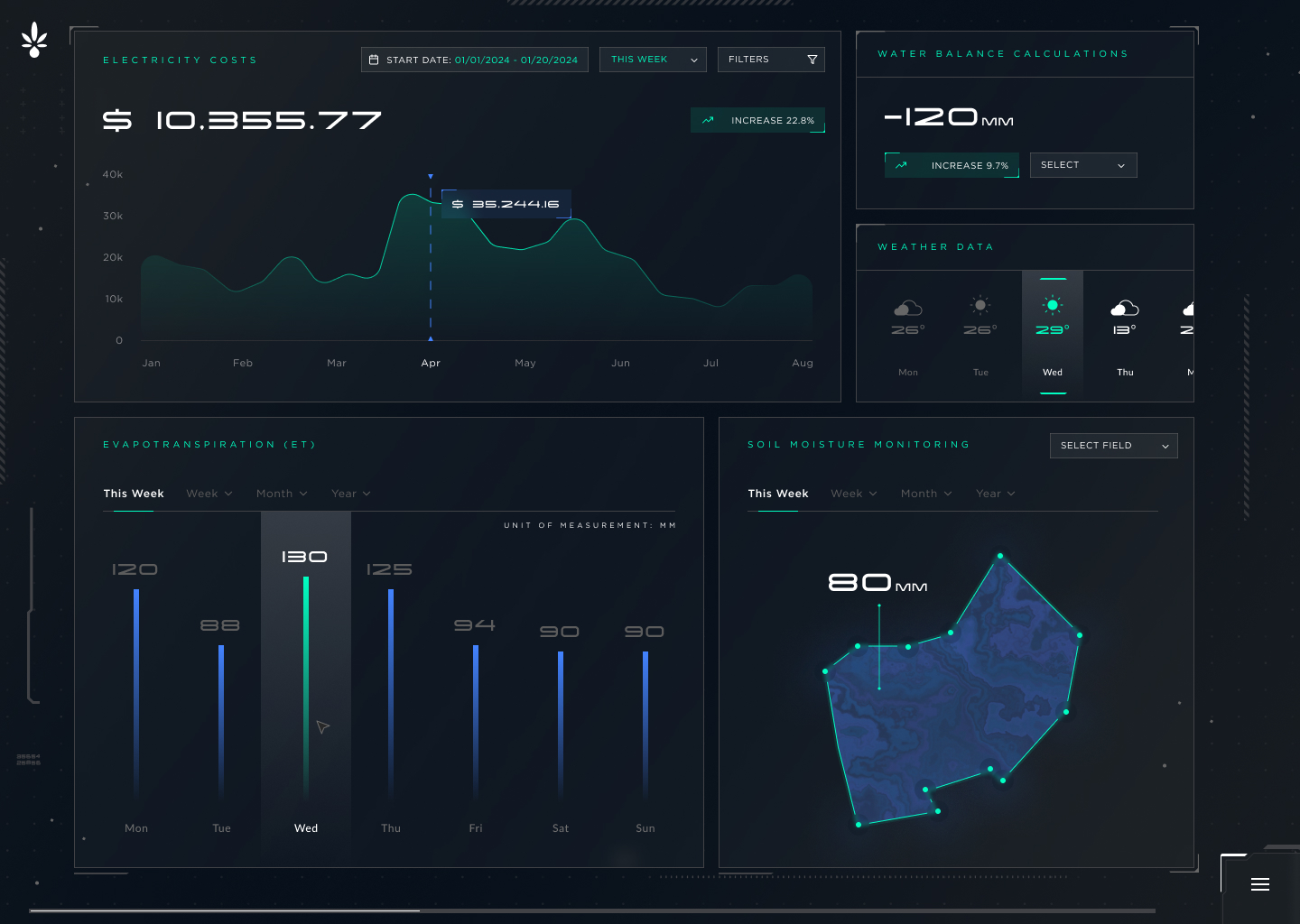Expand Week dropdown in Evapotranspiration panel

coord(209,494)
